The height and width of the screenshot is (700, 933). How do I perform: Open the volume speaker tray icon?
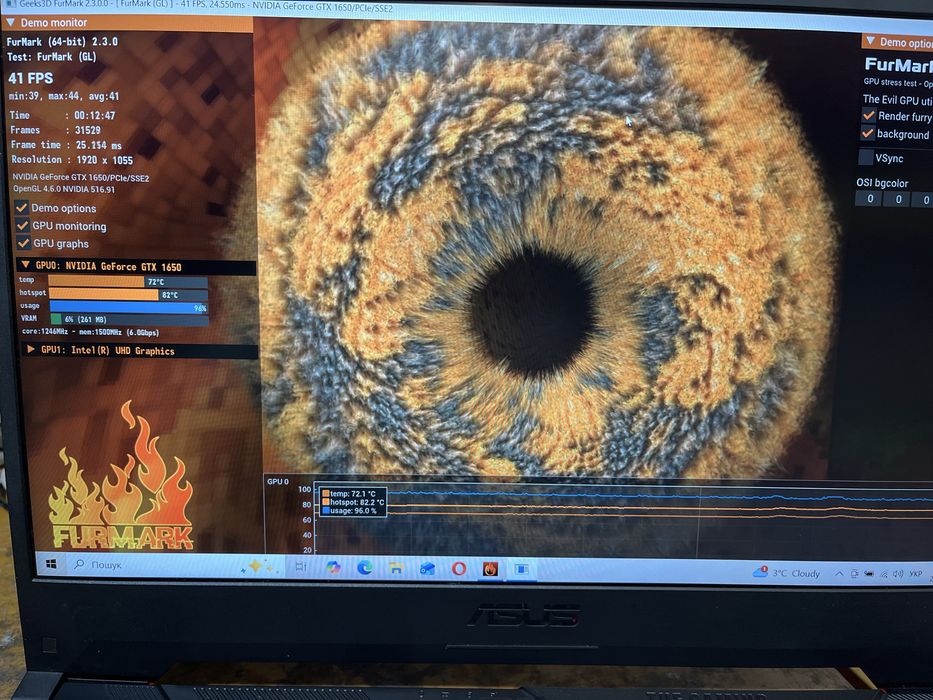point(898,574)
